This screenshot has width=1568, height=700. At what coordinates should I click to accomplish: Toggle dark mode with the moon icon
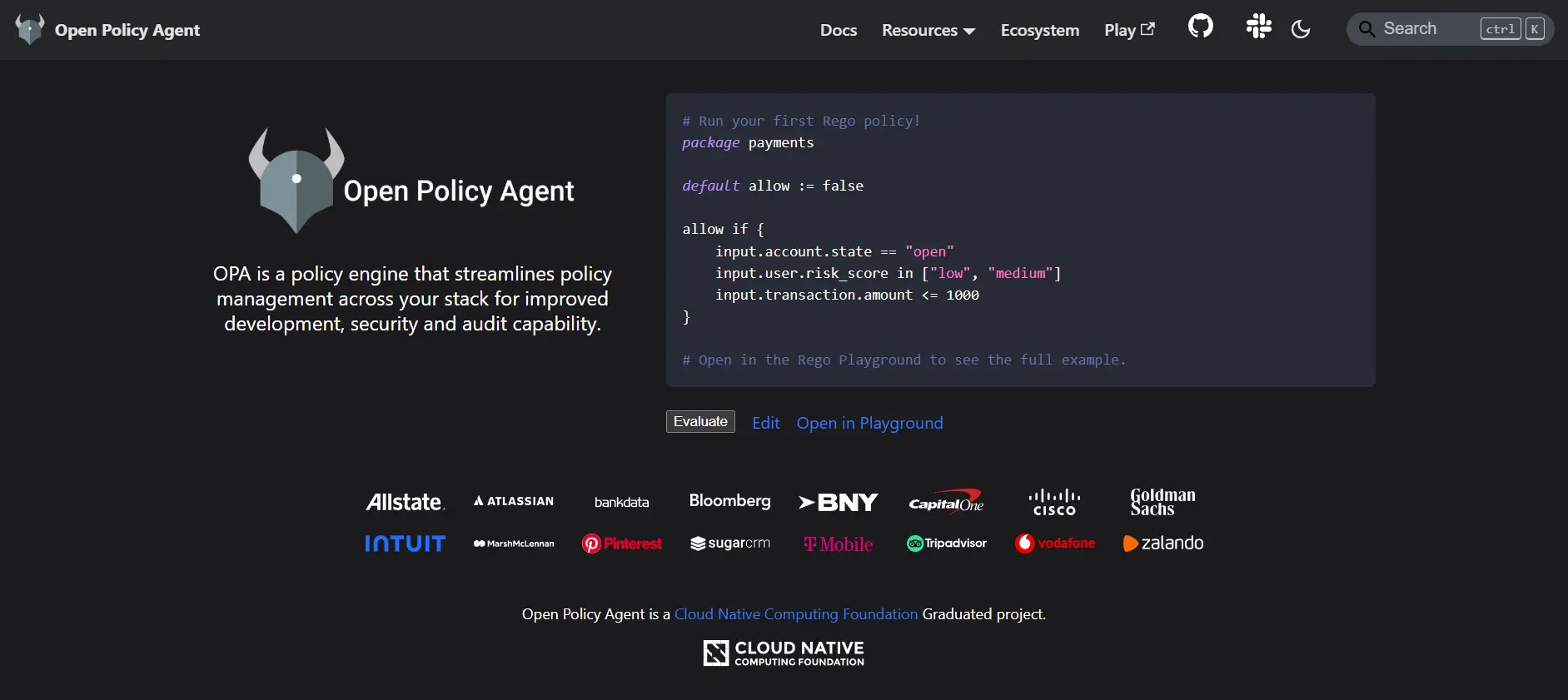(1301, 29)
